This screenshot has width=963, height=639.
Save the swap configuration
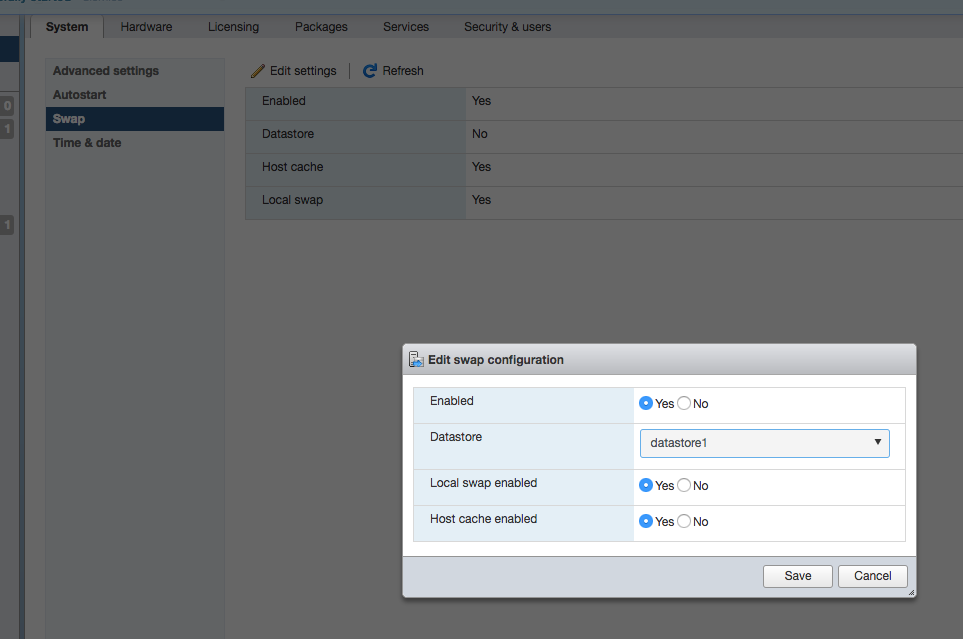(x=798, y=576)
